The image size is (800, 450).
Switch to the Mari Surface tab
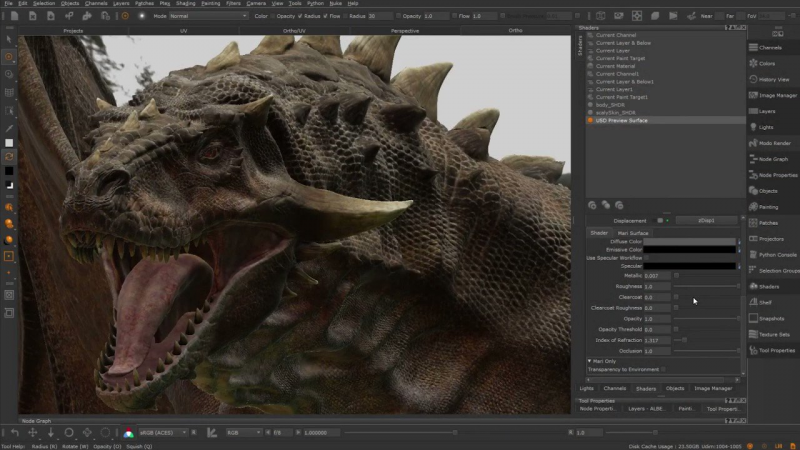(x=632, y=233)
